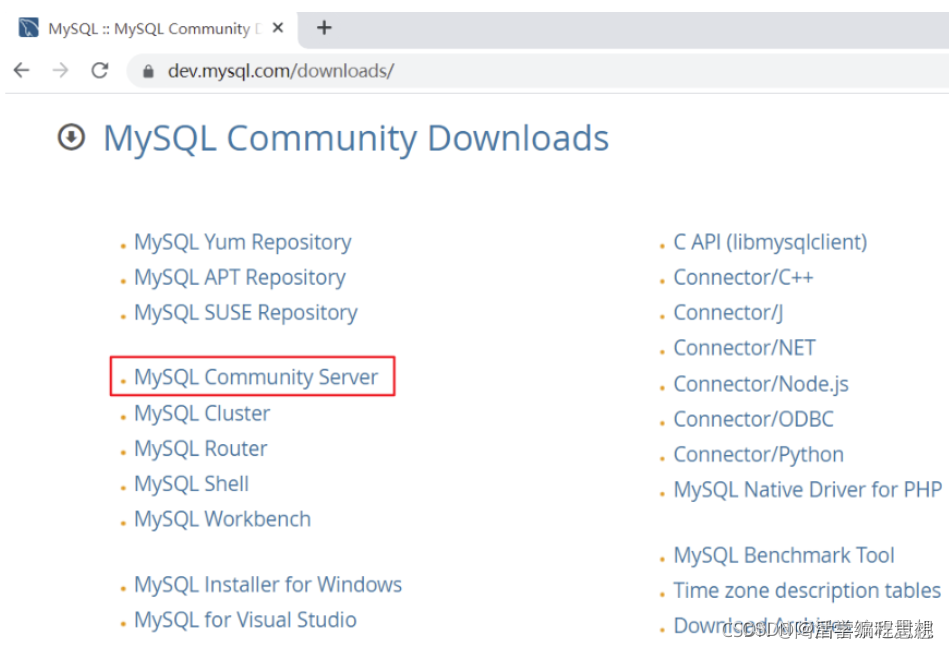Viewport: 949px width, 648px height.
Task: Click the padlock site security icon
Action: click(148, 71)
